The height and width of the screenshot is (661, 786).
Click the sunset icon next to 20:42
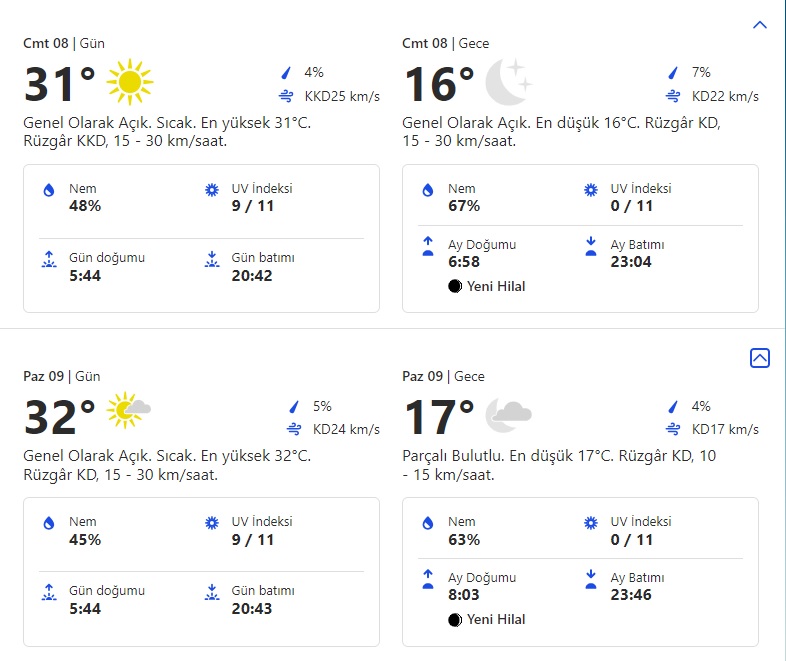[211, 260]
